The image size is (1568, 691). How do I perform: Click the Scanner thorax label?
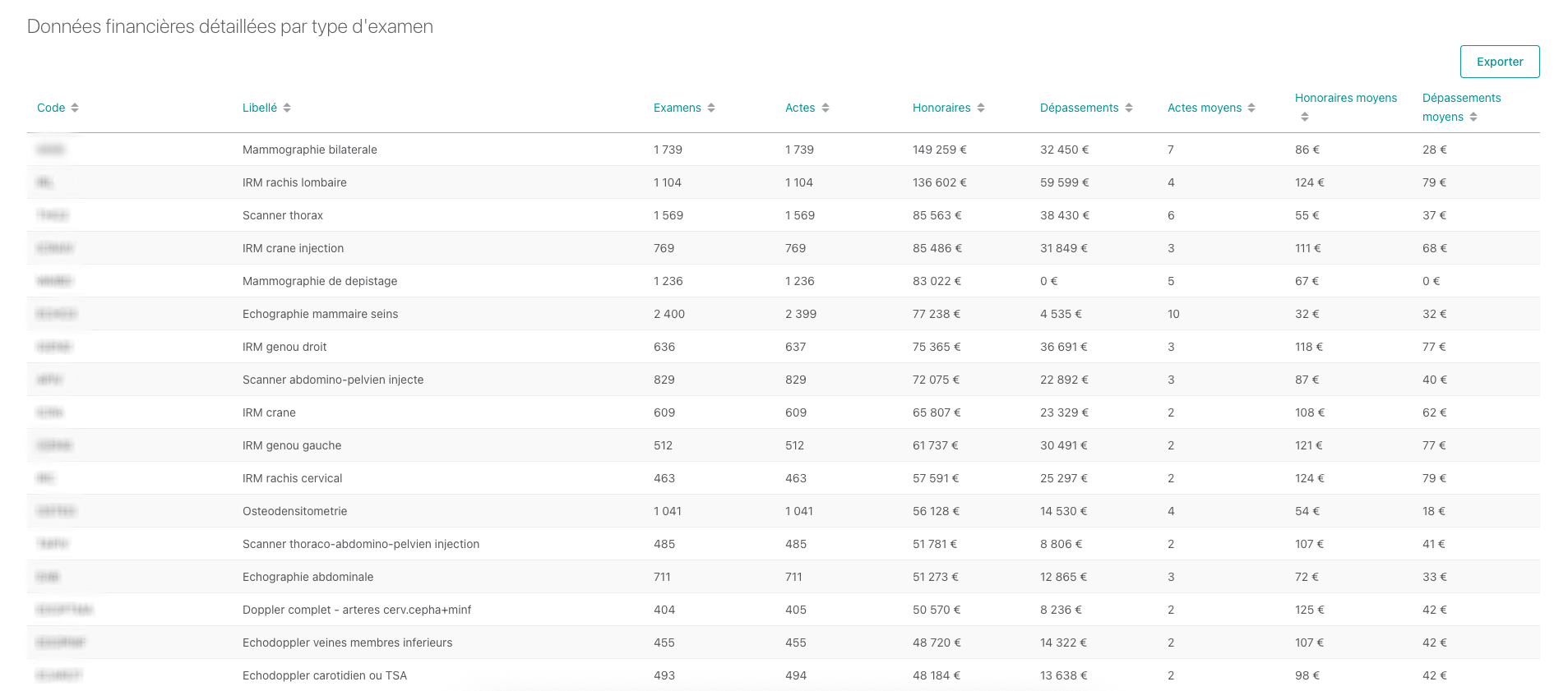[282, 215]
